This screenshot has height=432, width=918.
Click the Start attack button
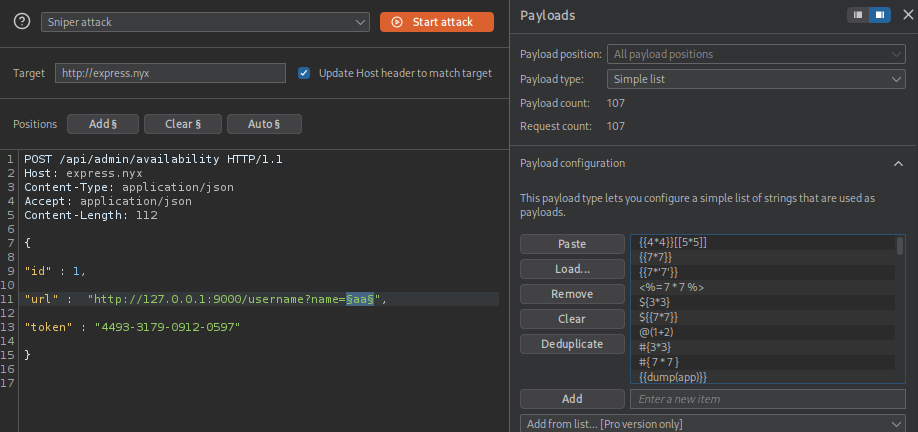pos(437,21)
